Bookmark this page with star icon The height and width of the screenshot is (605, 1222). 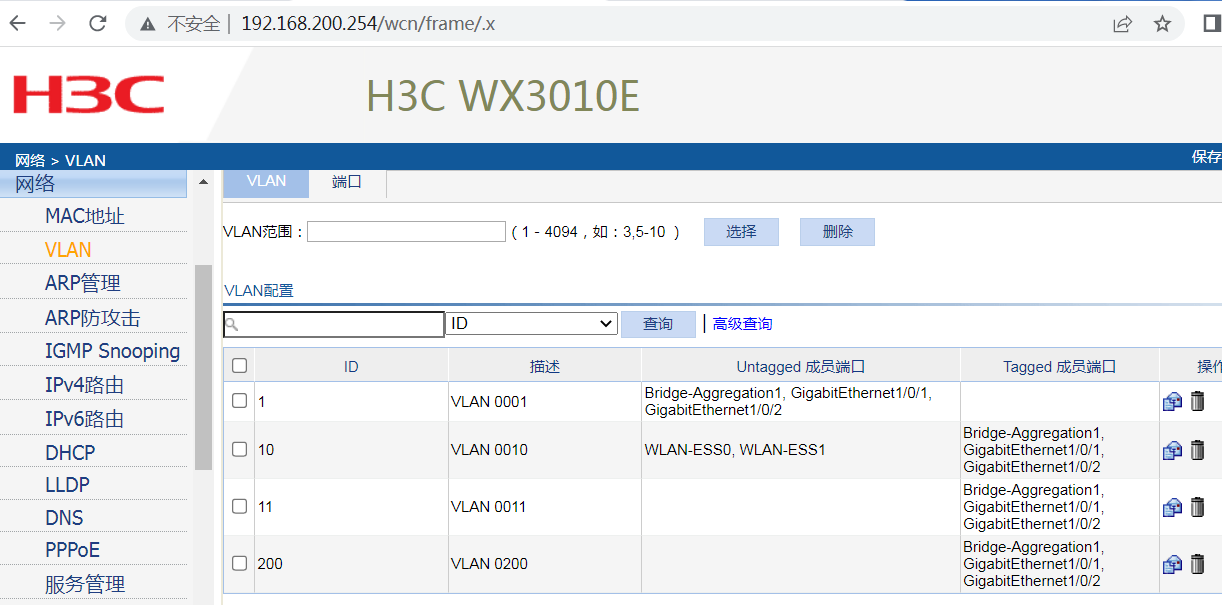pos(1162,24)
